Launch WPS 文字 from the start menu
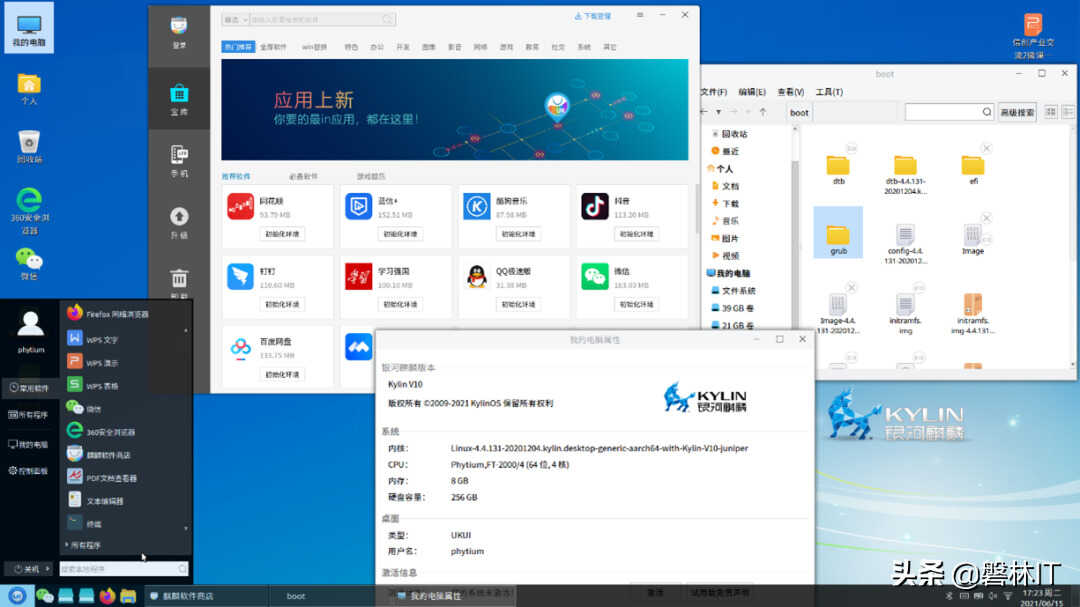The width and height of the screenshot is (1080, 607). 93,339
